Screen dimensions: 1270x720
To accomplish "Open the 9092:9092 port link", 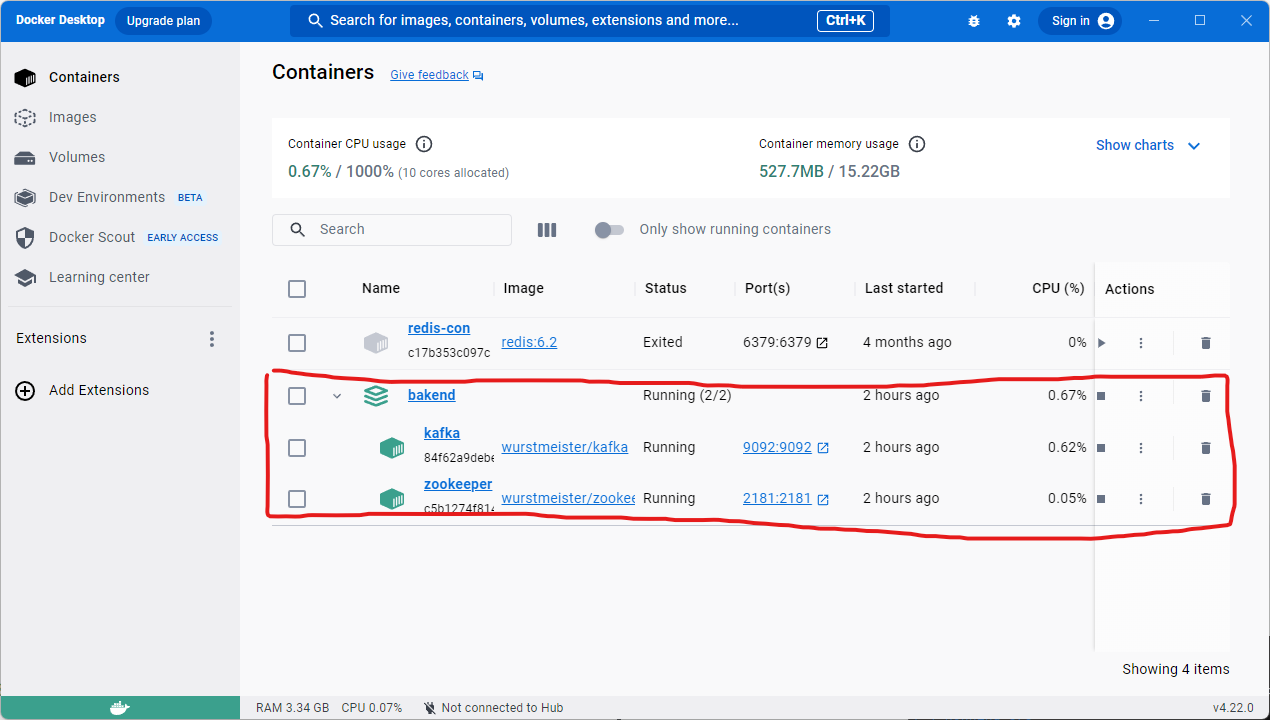I will coord(777,447).
